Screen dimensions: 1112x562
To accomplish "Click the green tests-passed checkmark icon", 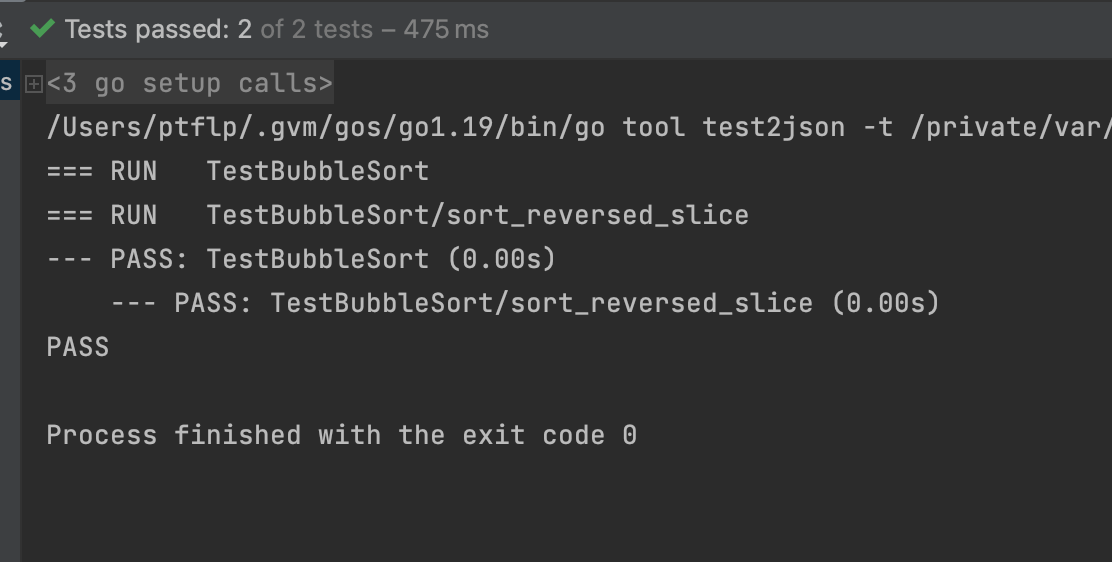I will click(x=42, y=29).
